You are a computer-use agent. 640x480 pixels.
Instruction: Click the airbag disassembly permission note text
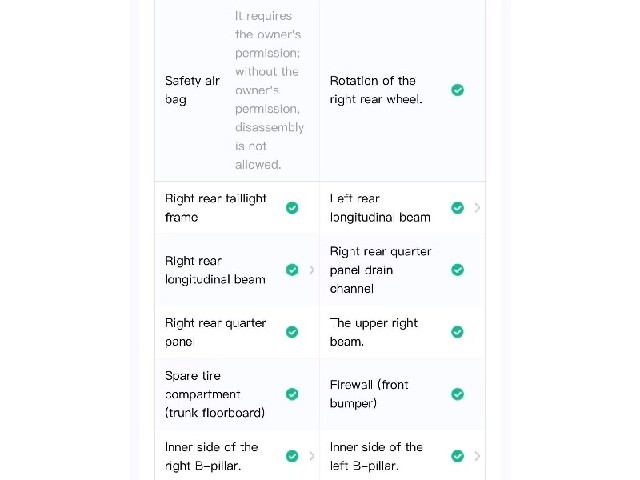point(269,90)
